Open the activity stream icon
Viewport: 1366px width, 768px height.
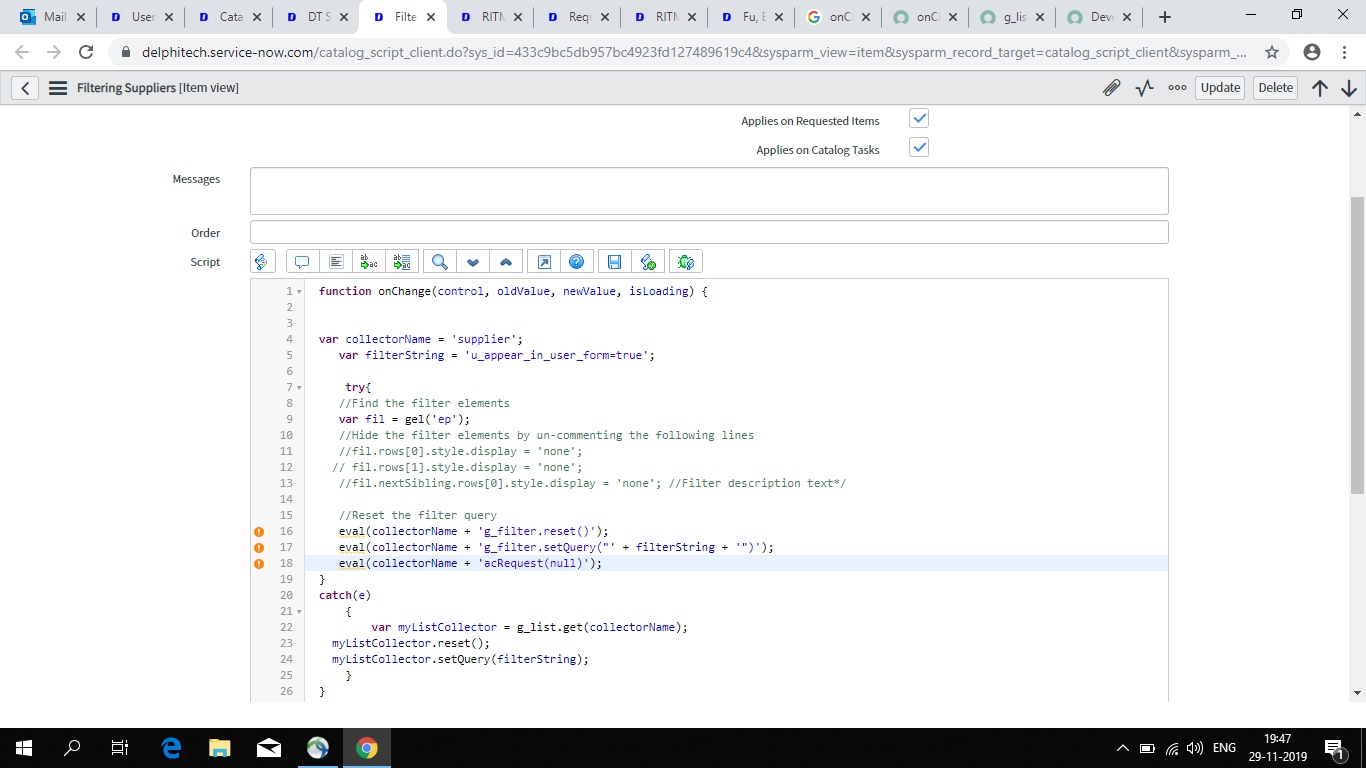[x=1145, y=88]
